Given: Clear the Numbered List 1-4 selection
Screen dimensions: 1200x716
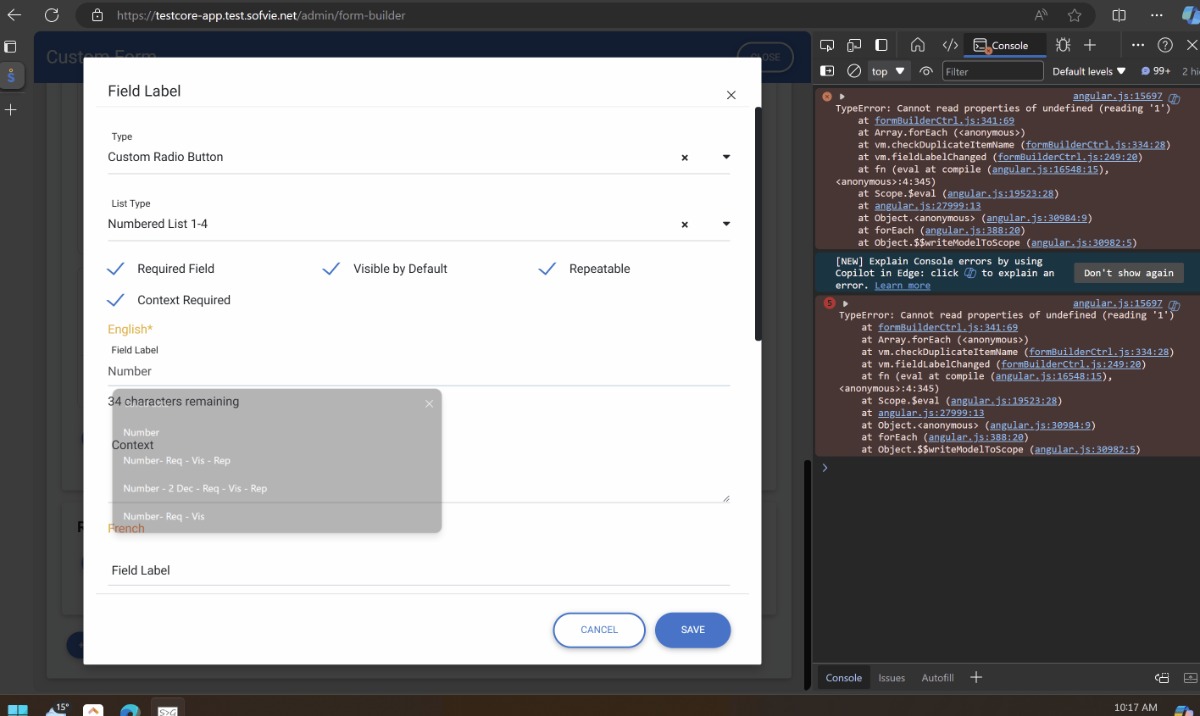Looking at the screenshot, I should [684, 224].
